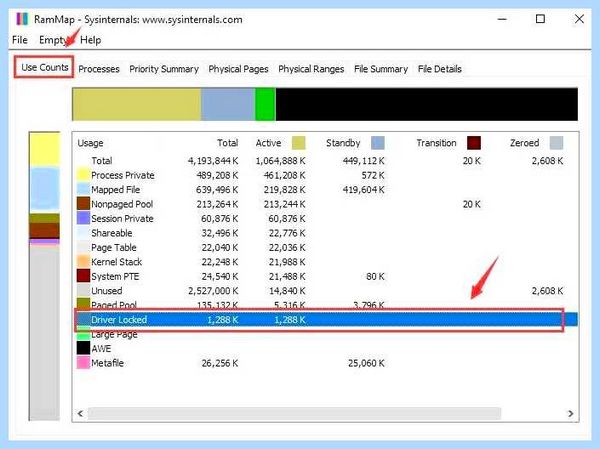Switch to the File Summary tab
Viewport: 600px width, 449px height.
[381, 69]
